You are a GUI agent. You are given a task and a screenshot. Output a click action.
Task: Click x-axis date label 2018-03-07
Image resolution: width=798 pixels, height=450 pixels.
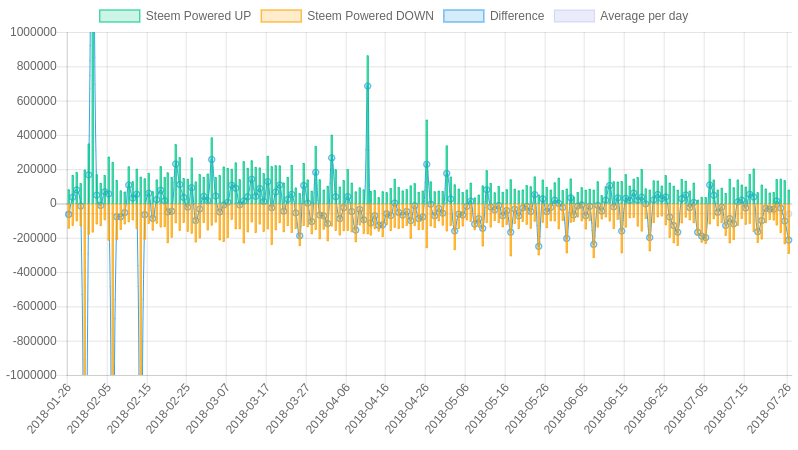pyautogui.click(x=208, y=409)
